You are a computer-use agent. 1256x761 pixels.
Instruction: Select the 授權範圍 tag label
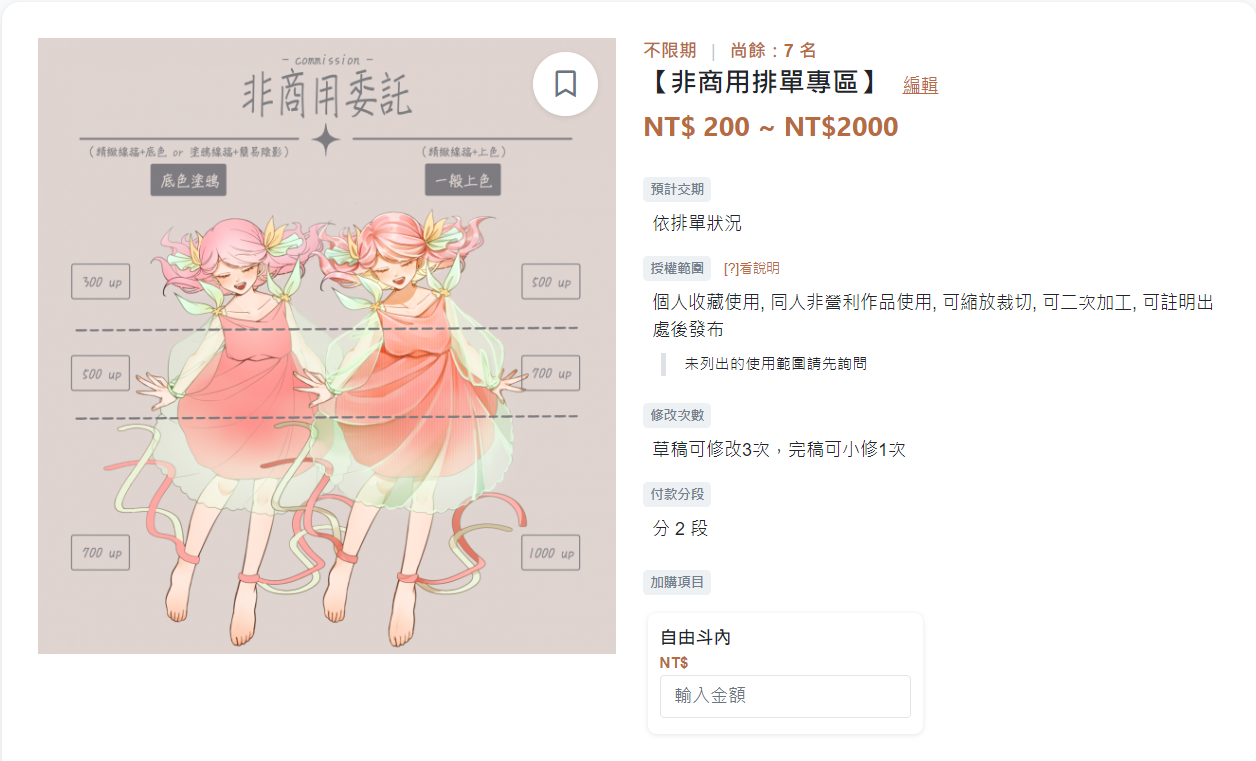click(x=677, y=268)
